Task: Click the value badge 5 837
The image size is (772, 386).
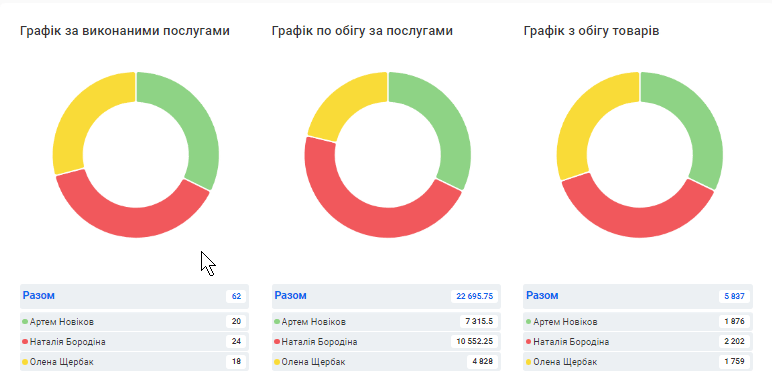Action: [x=734, y=296]
